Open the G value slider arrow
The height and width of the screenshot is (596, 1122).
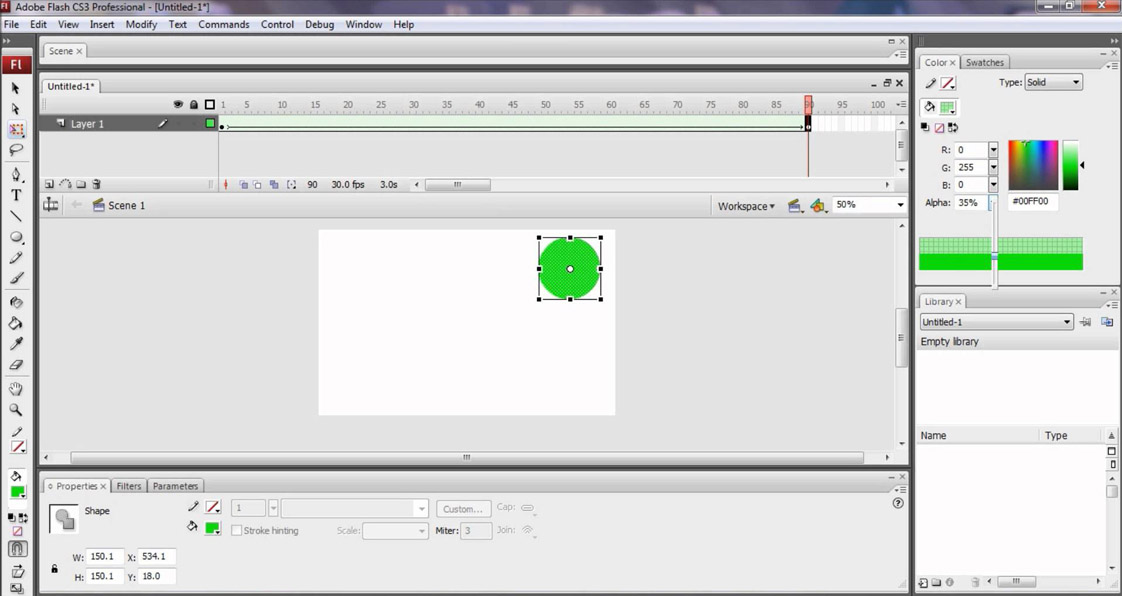(x=993, y=167)
